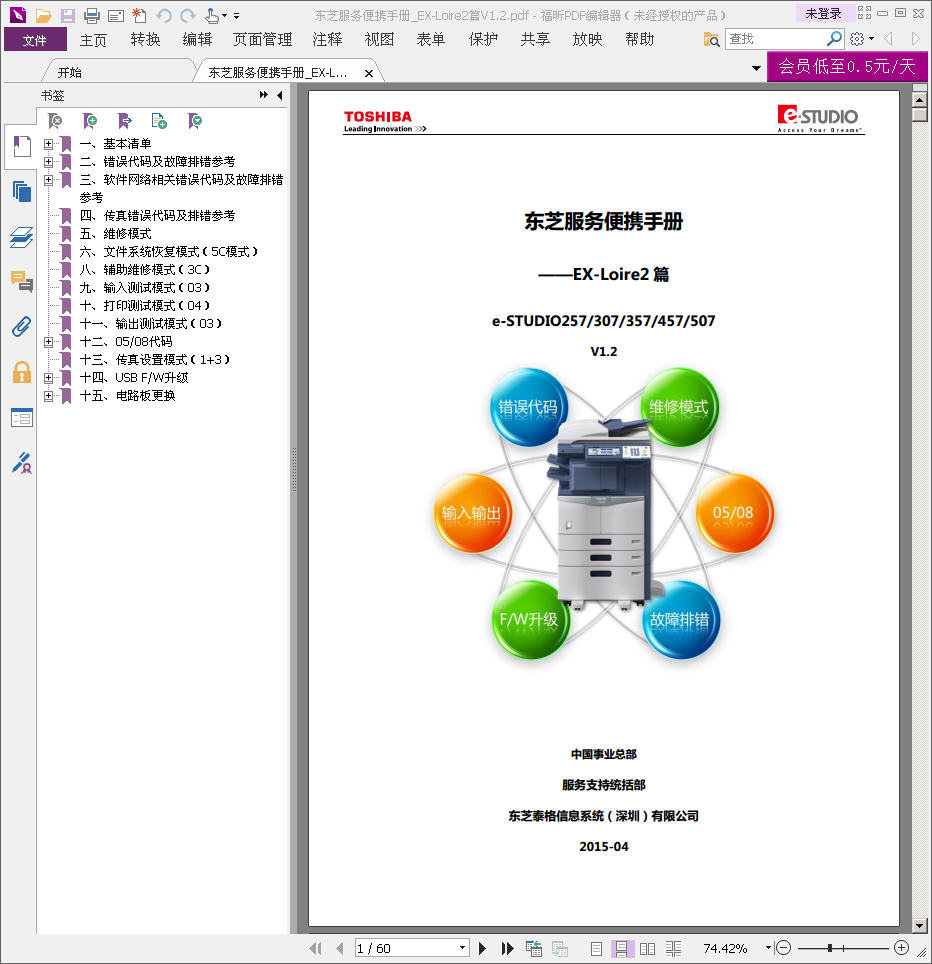Click vertical scrollbar up arrow

coord(920,100)
